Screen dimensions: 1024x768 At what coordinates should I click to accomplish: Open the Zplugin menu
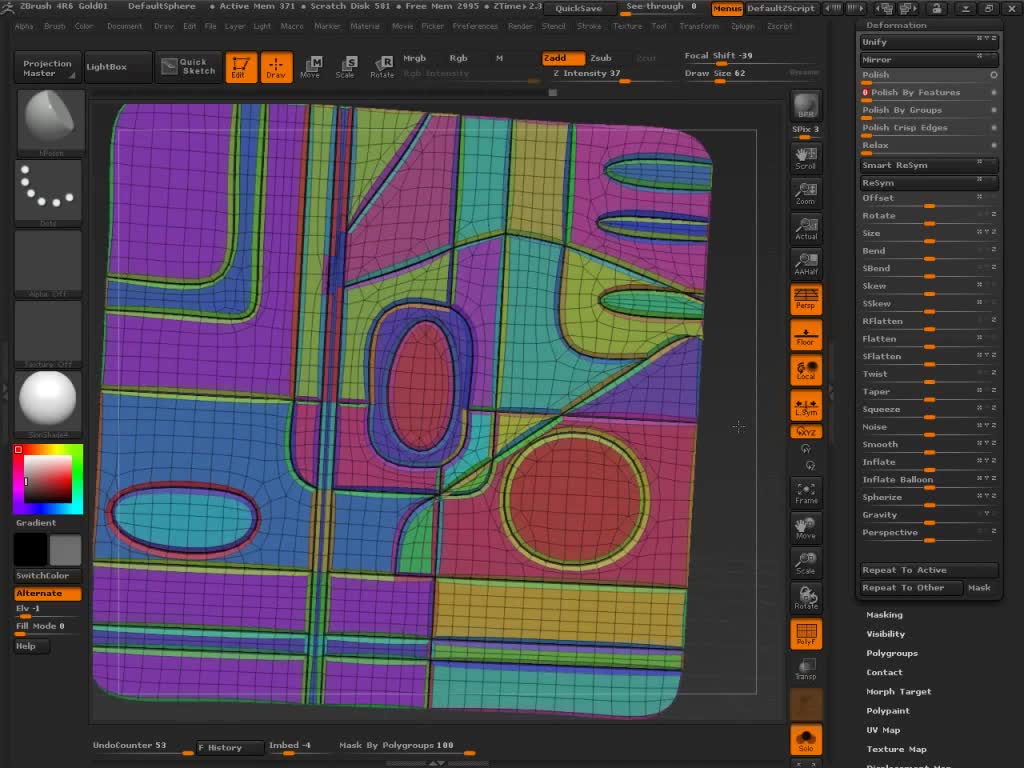743,26
